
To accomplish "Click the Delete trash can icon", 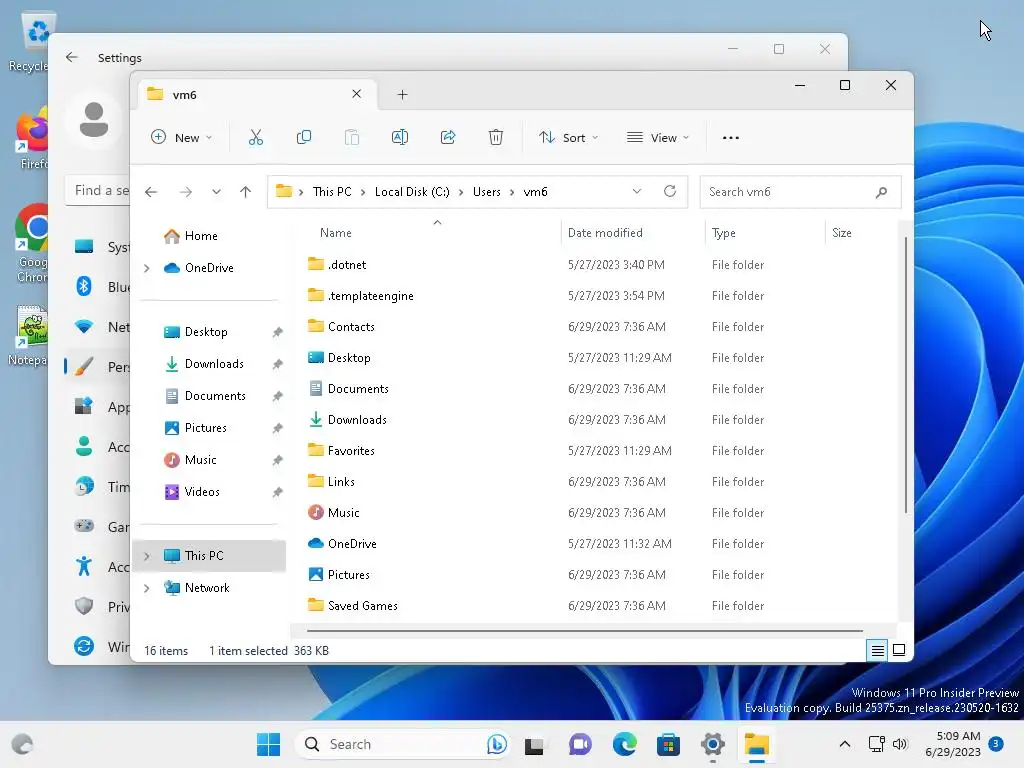I will pyautogui.click(x=496, y=137).
